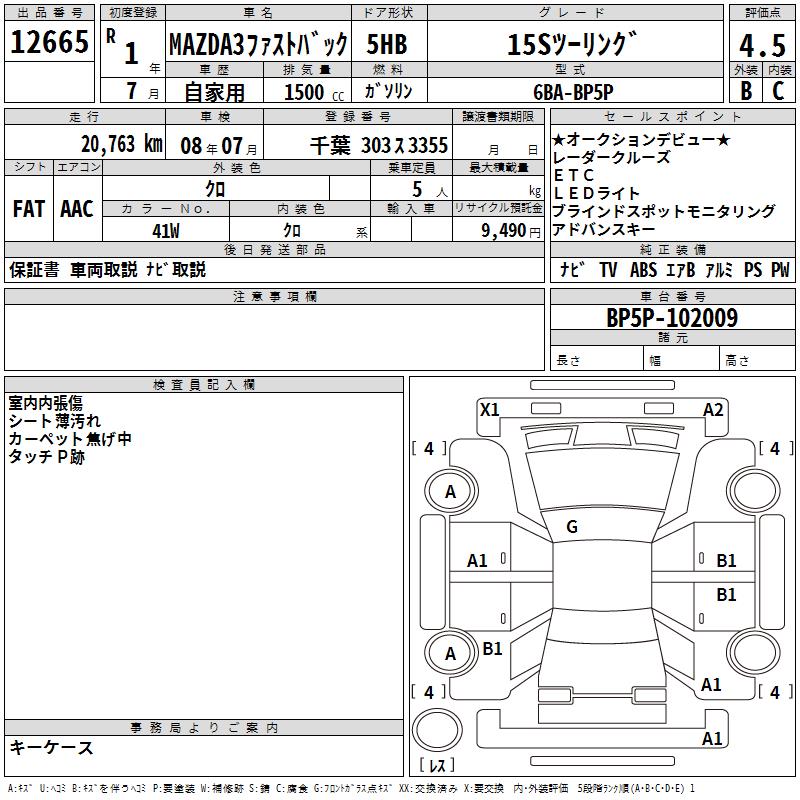Click the mileage 20,763 km

coord(122,144)
